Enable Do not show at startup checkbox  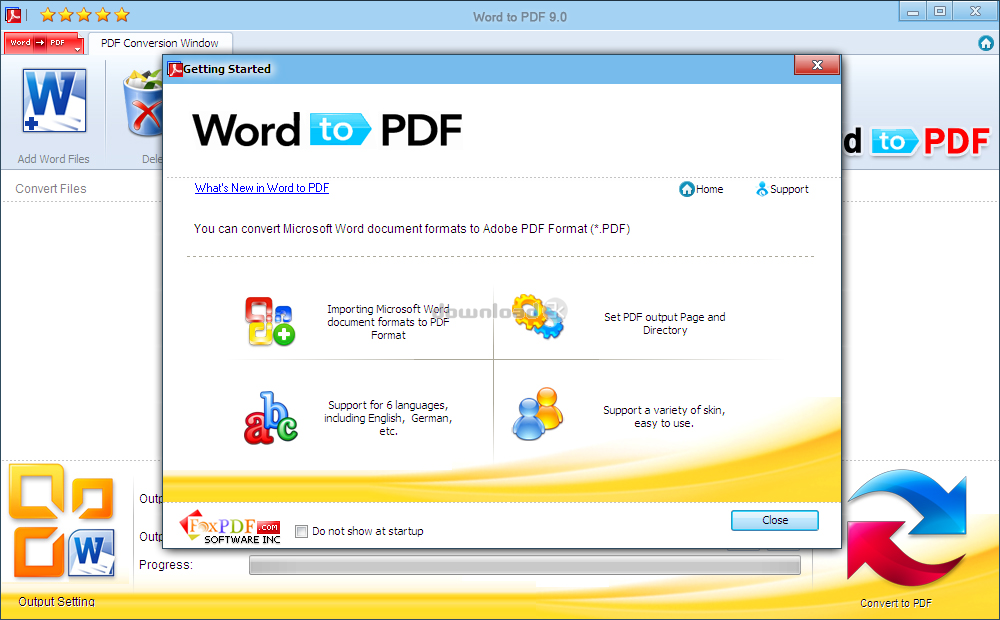point(302,531)
